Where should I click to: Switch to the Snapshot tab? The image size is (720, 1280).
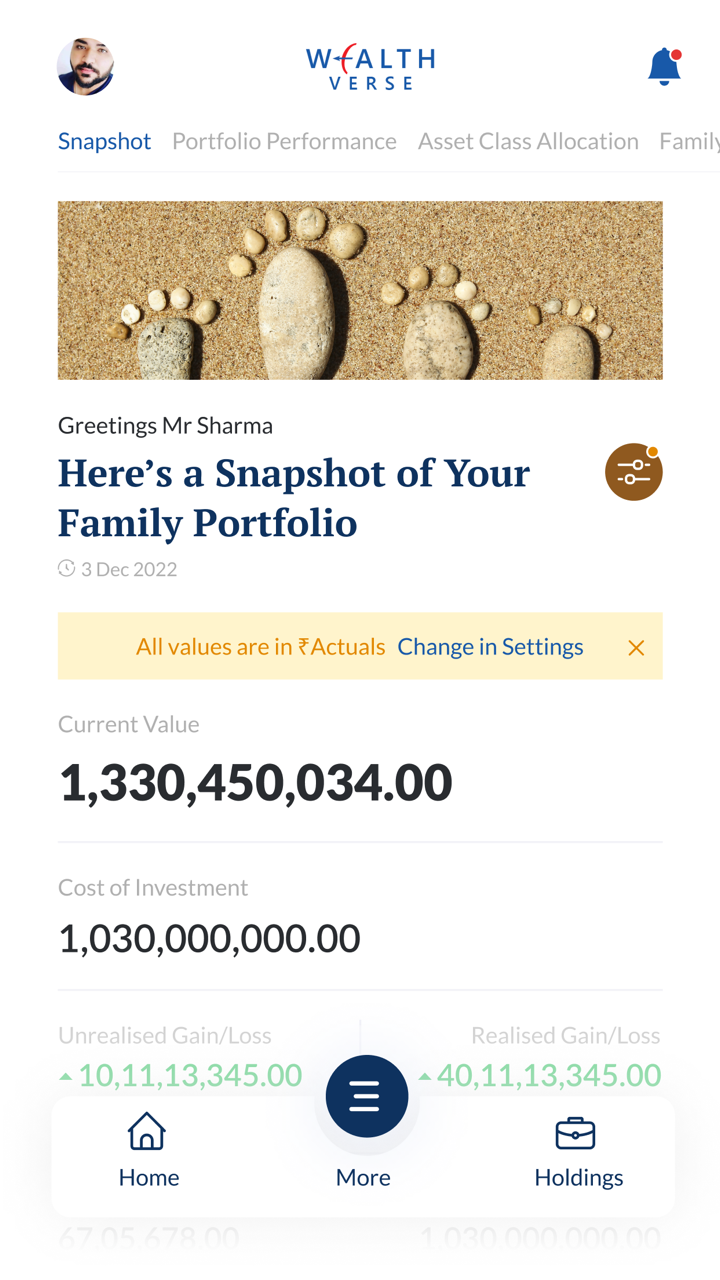tap(104, 141)
